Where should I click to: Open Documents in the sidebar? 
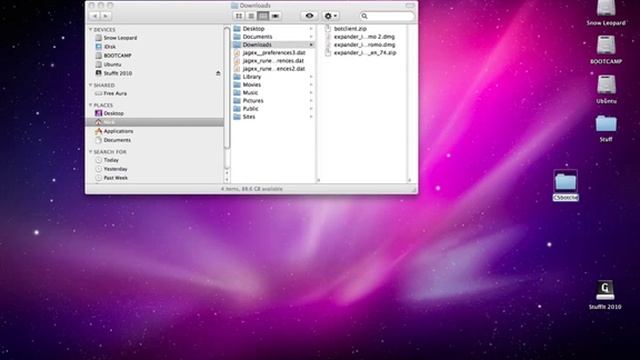click(113, 140)
